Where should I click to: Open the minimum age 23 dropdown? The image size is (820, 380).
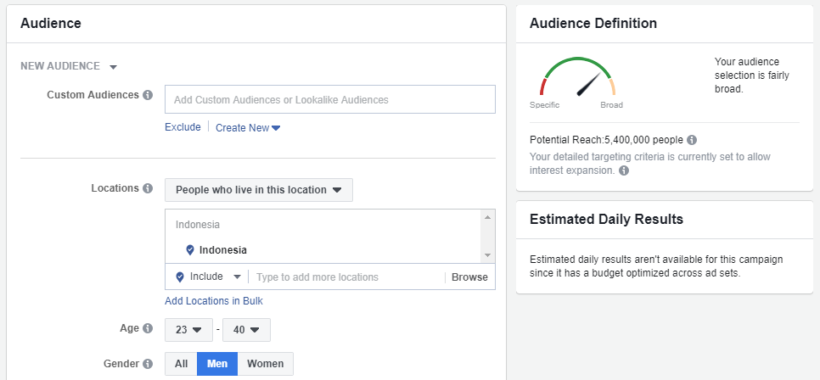pyautogui.click(x=189, y=330)
